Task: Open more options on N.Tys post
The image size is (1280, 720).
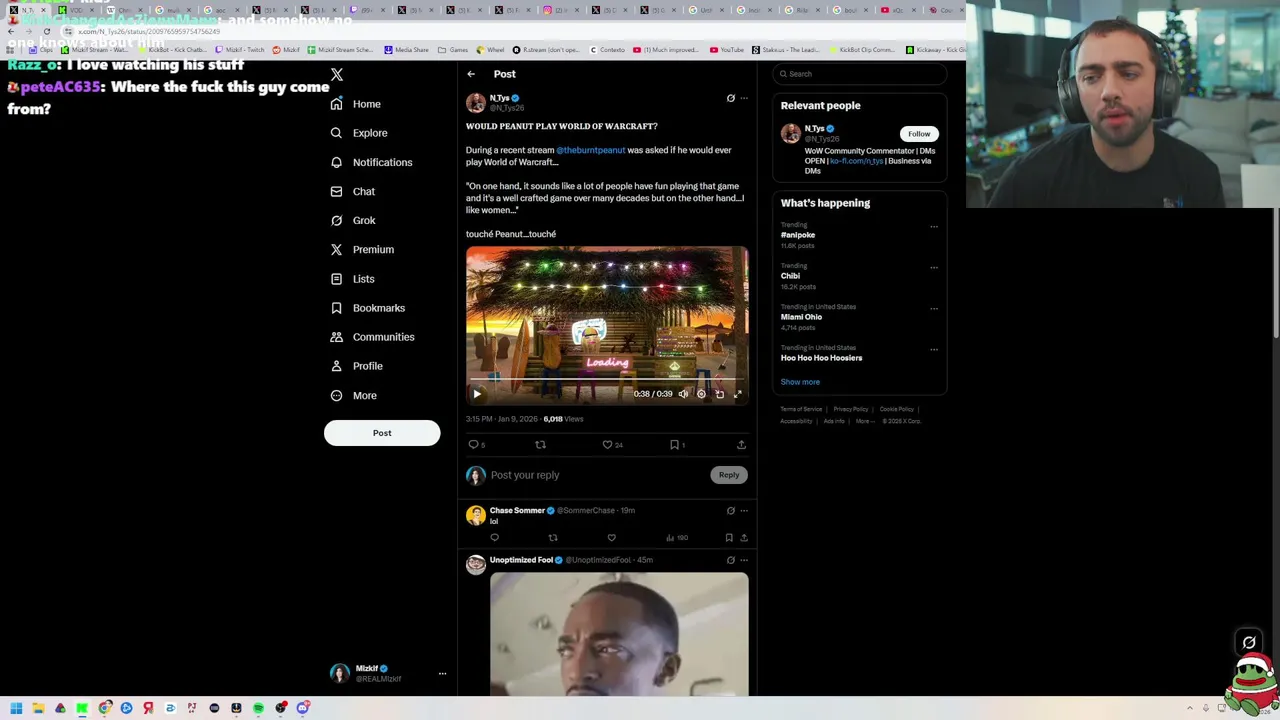Action: click(743, 98)
